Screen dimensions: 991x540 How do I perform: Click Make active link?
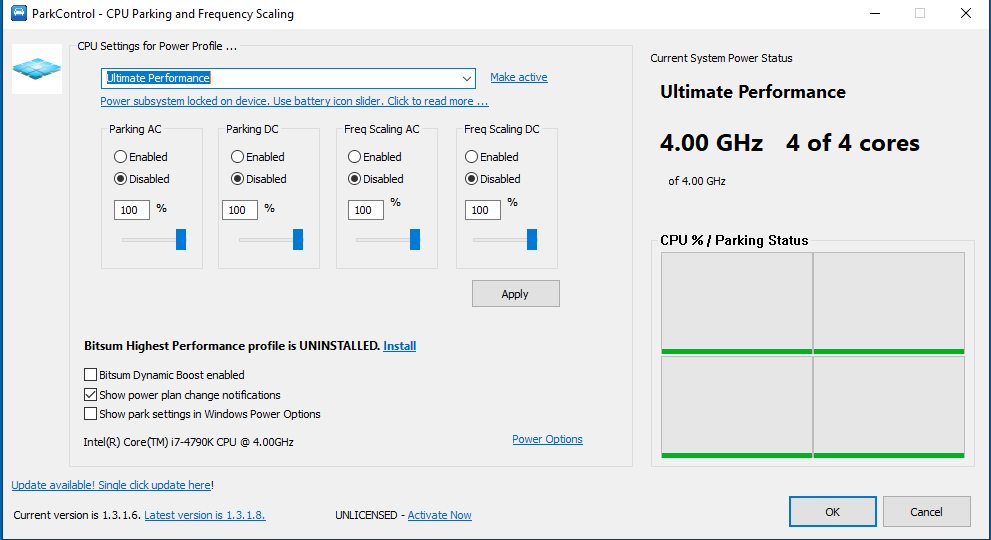tap(519, 77)
